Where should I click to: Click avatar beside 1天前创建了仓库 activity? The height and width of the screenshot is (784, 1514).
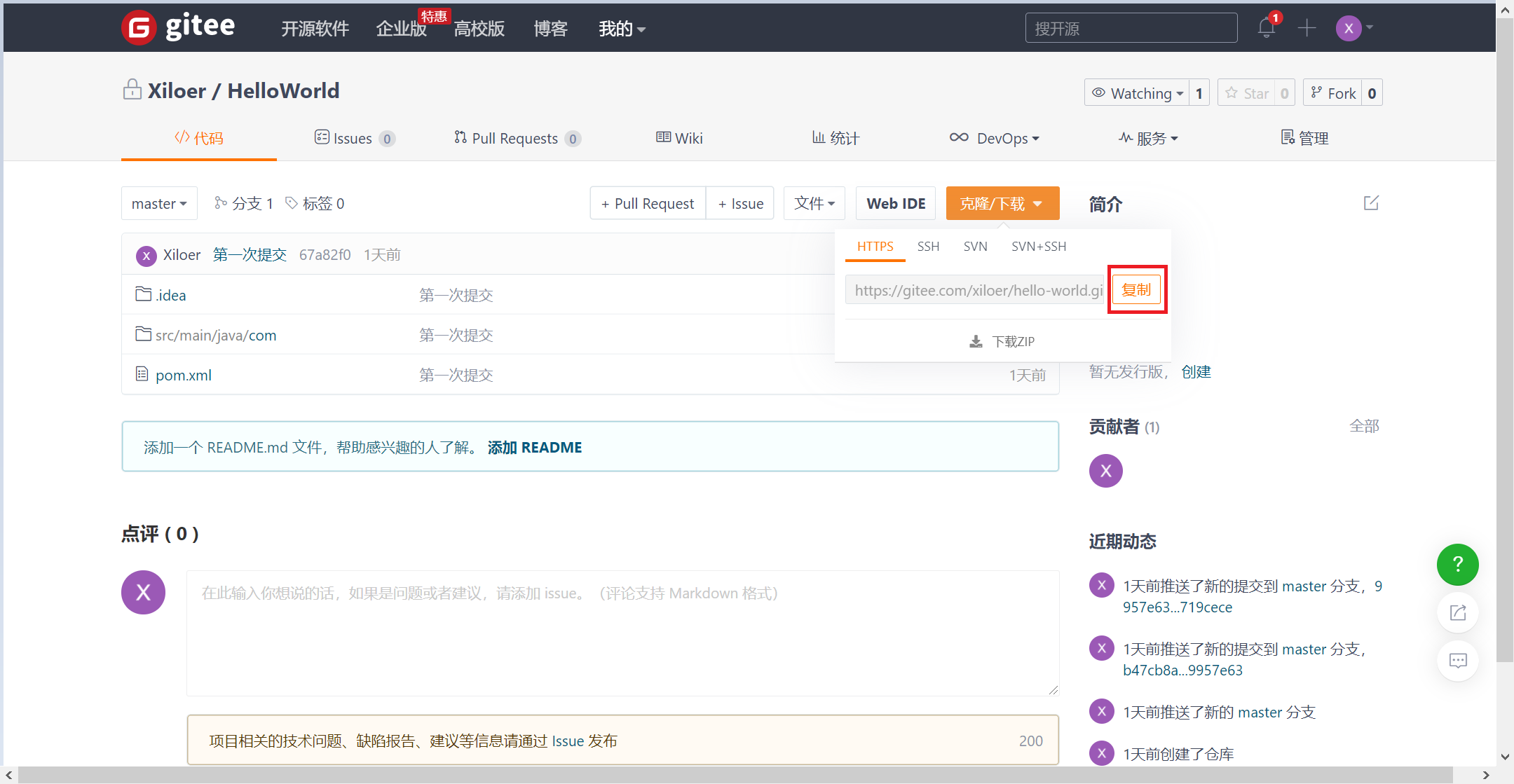[1101, 753]
